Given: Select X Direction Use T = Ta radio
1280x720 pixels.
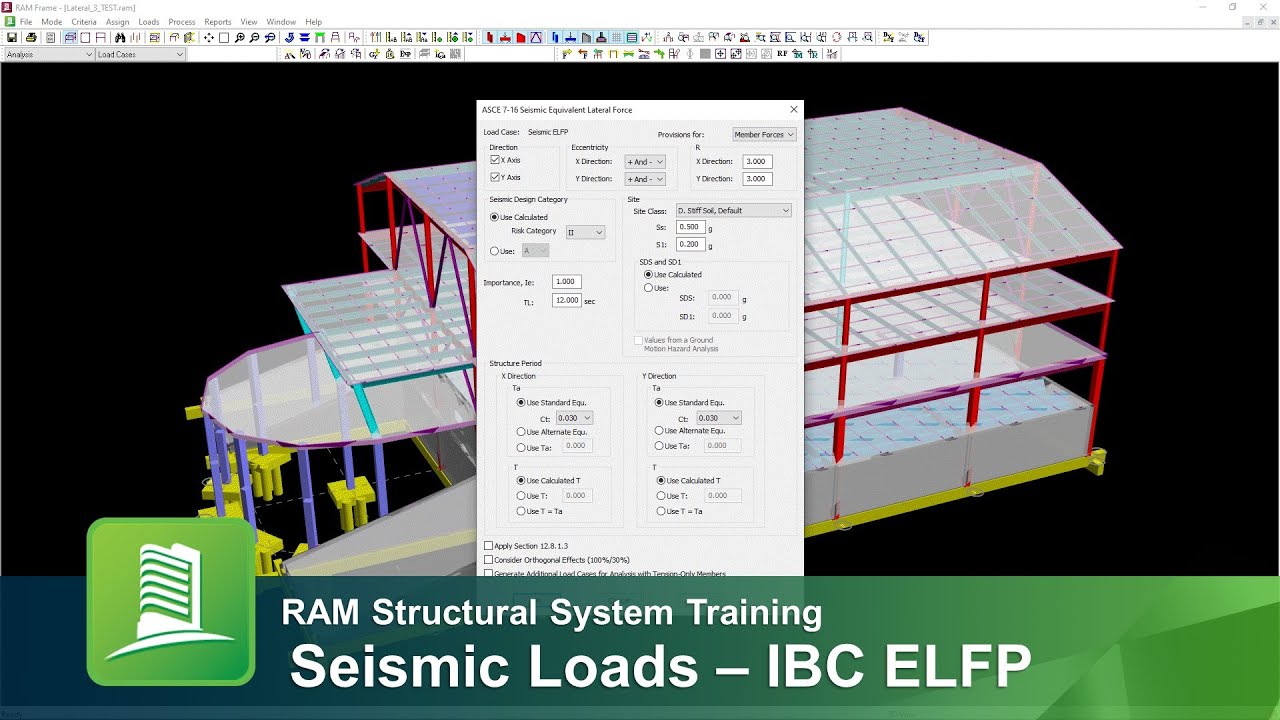Looking at the screenshot, I should (521, 511).
